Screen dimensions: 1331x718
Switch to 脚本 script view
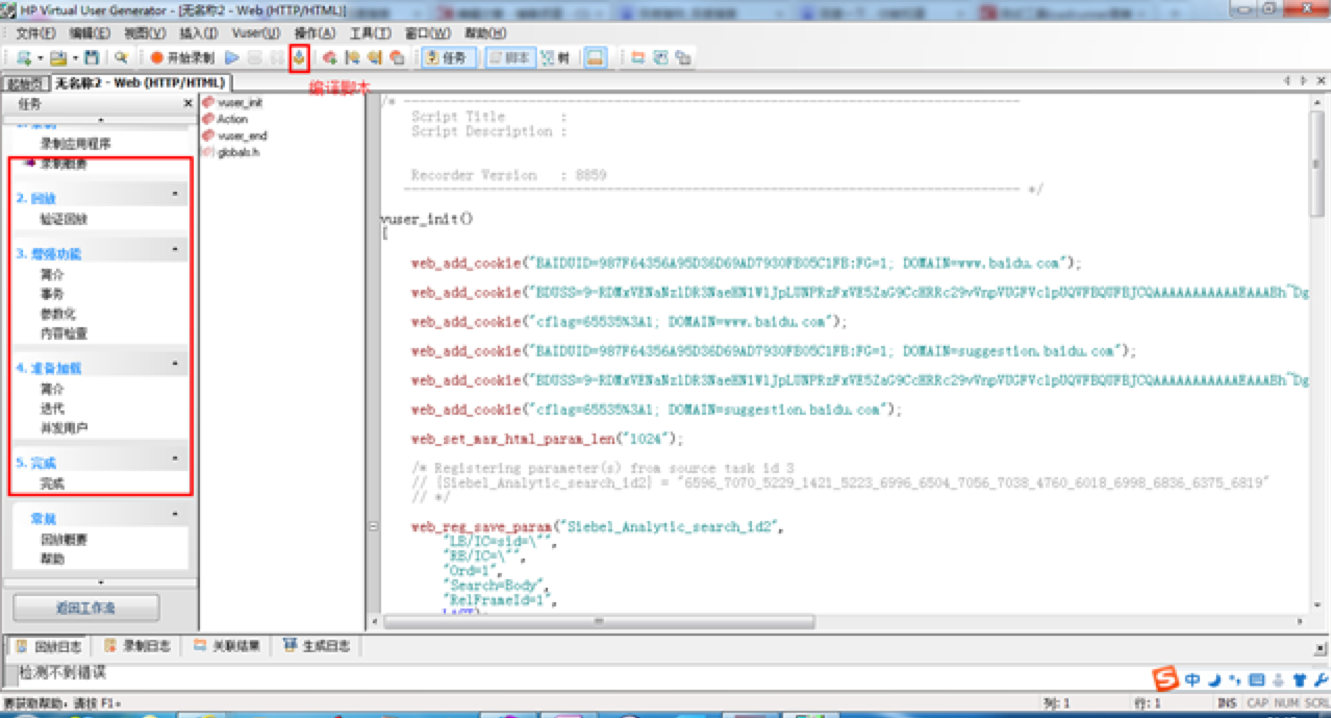point(510,58)
